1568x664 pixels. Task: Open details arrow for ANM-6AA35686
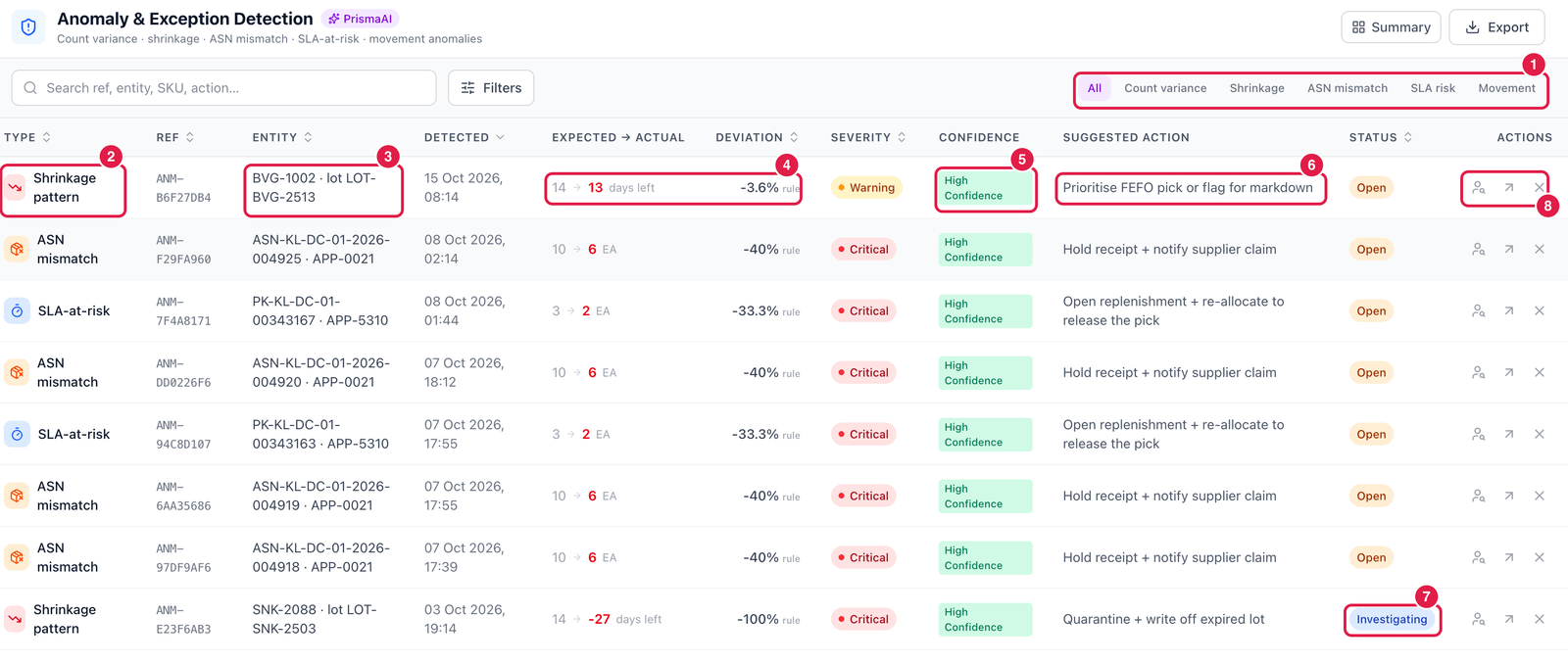1509,497
